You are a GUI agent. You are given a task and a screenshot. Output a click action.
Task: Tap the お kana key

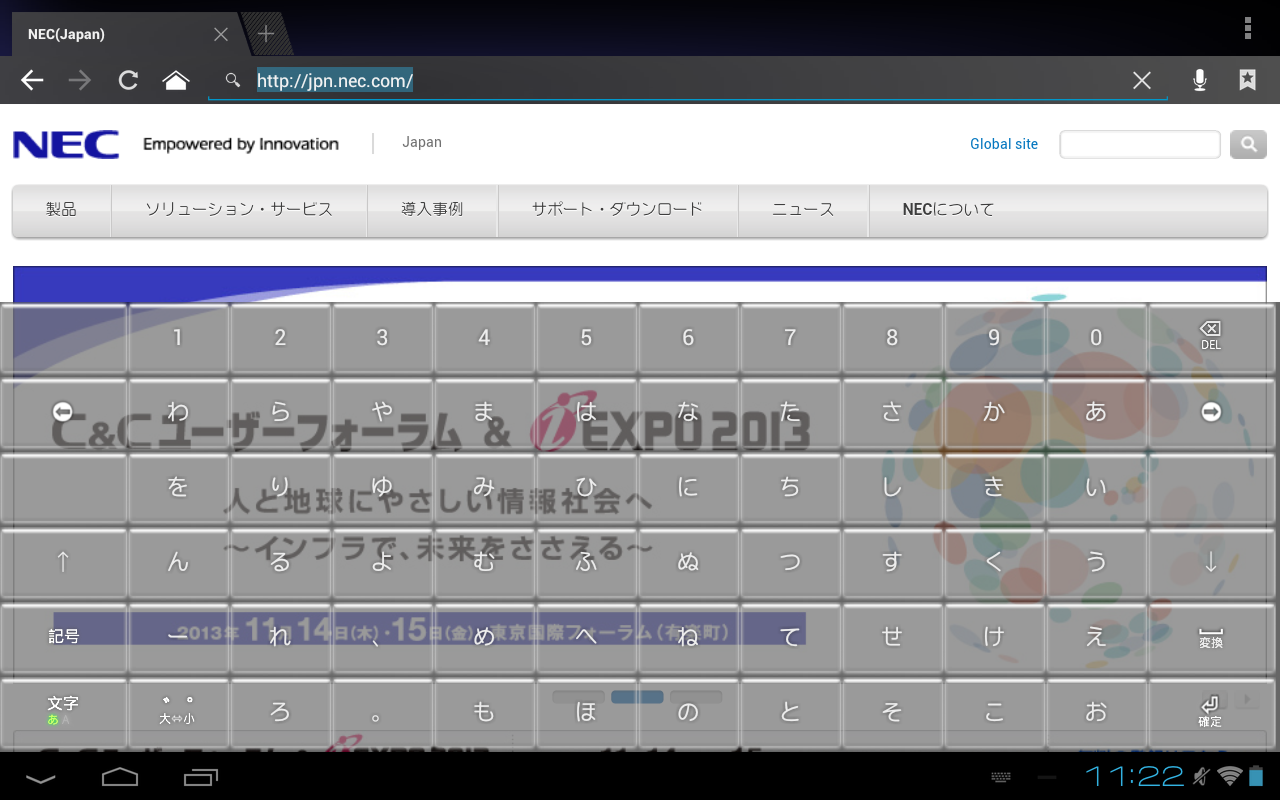pos(1096,711)
